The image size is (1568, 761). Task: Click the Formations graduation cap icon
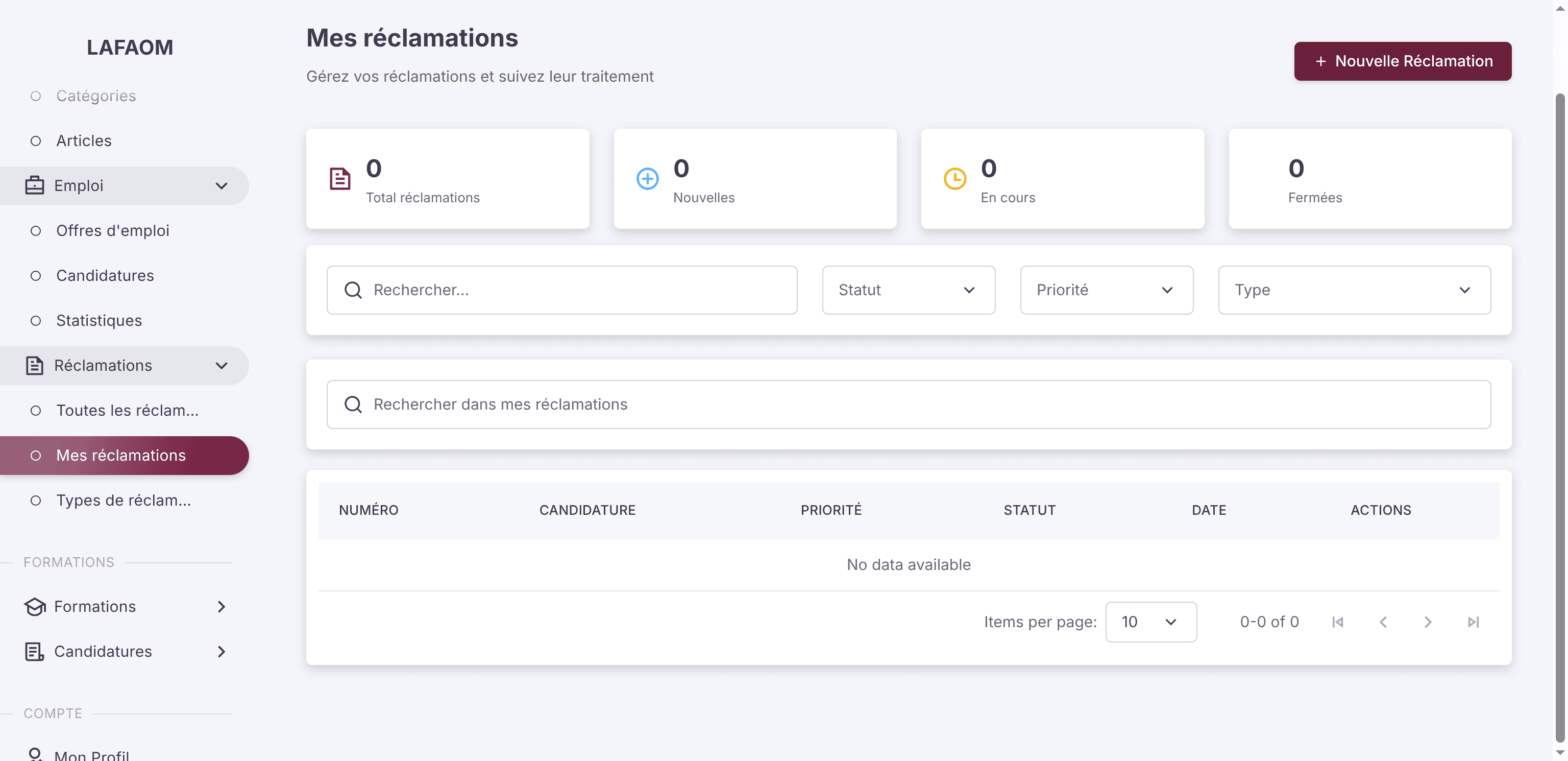pos(35,606)
